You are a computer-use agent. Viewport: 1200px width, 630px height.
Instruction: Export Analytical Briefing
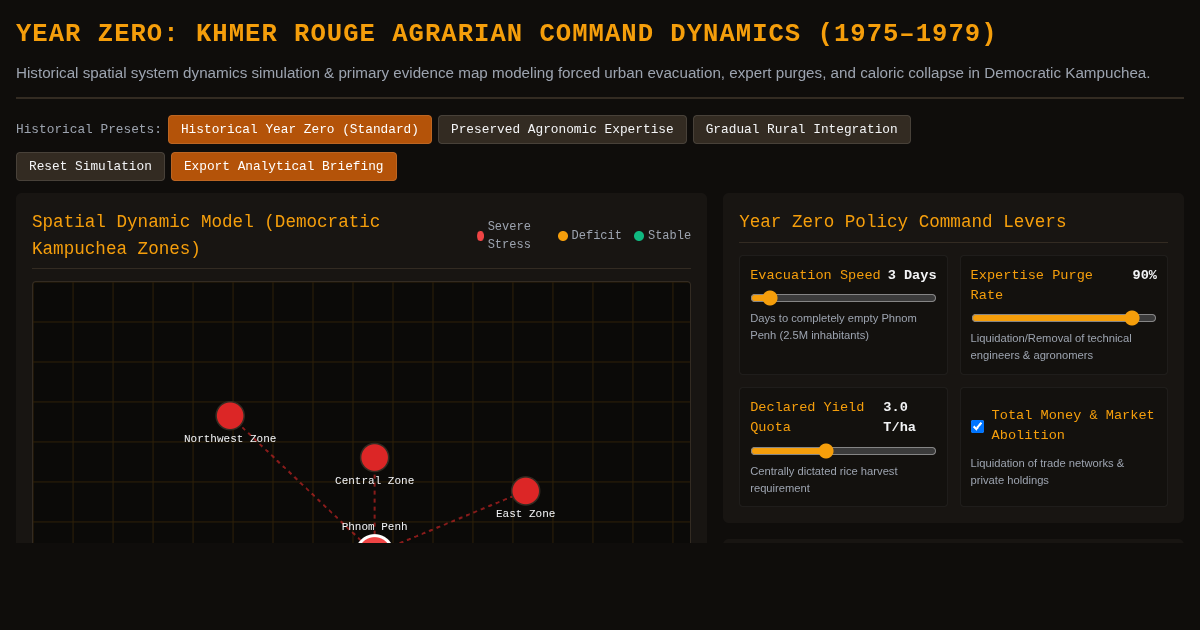pyautogui.click(x=284, y=166)
